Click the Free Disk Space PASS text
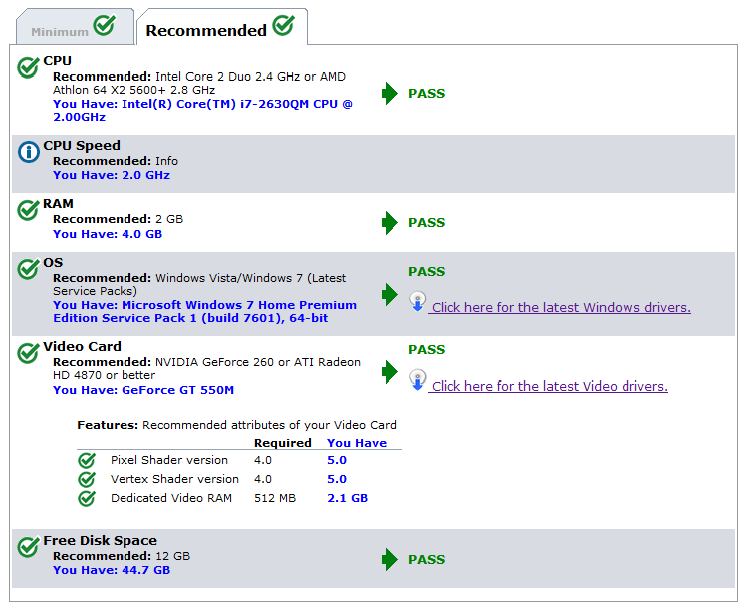 (x=426, y=559)
